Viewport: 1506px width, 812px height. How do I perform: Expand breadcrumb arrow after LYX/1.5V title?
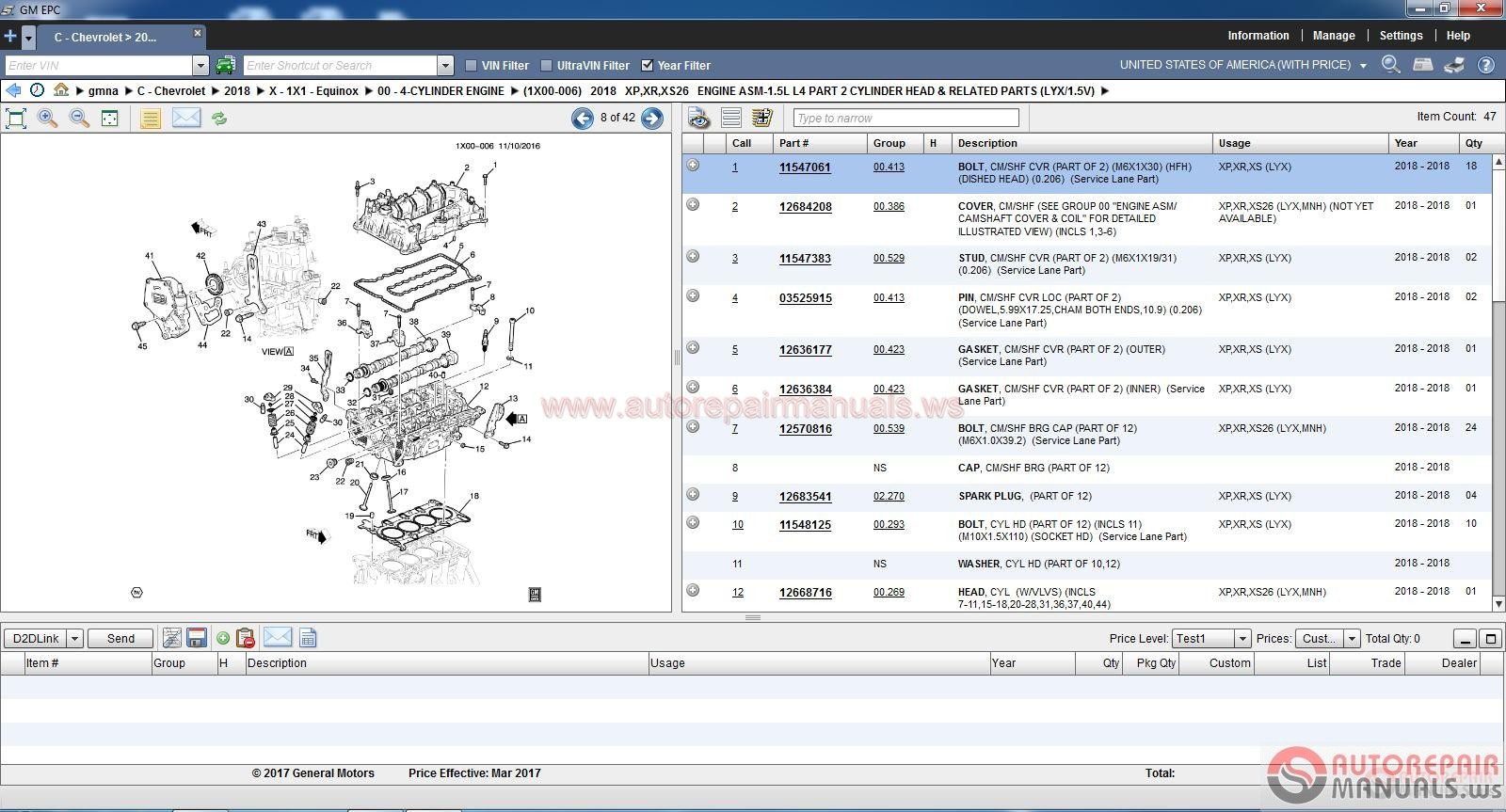click(1105, 91)
